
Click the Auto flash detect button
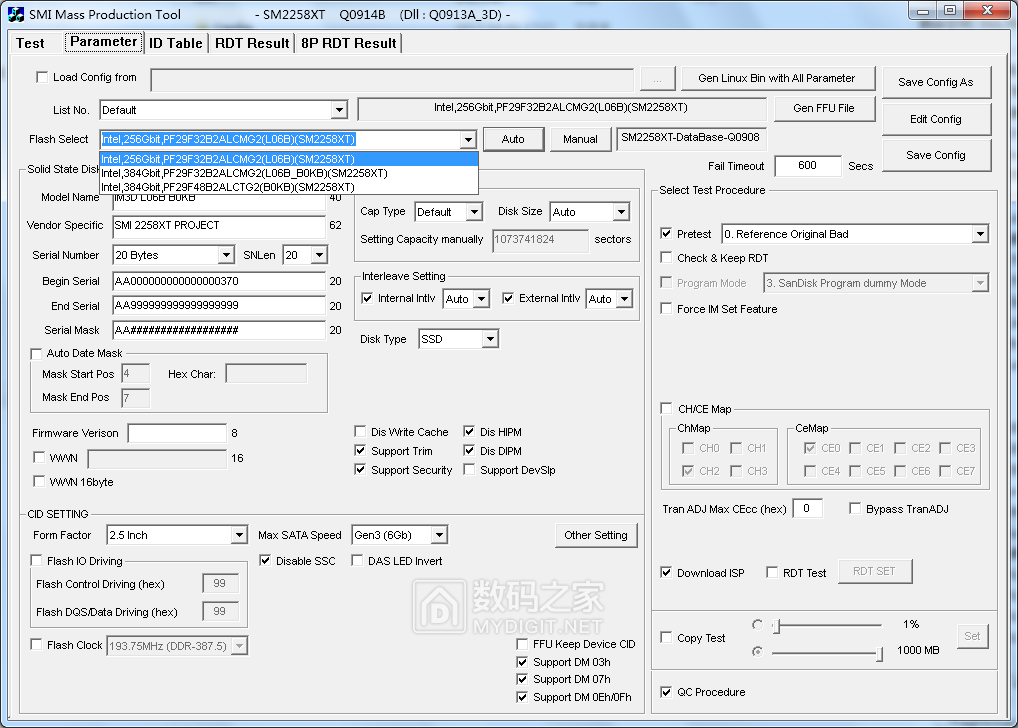pos(513,139)
